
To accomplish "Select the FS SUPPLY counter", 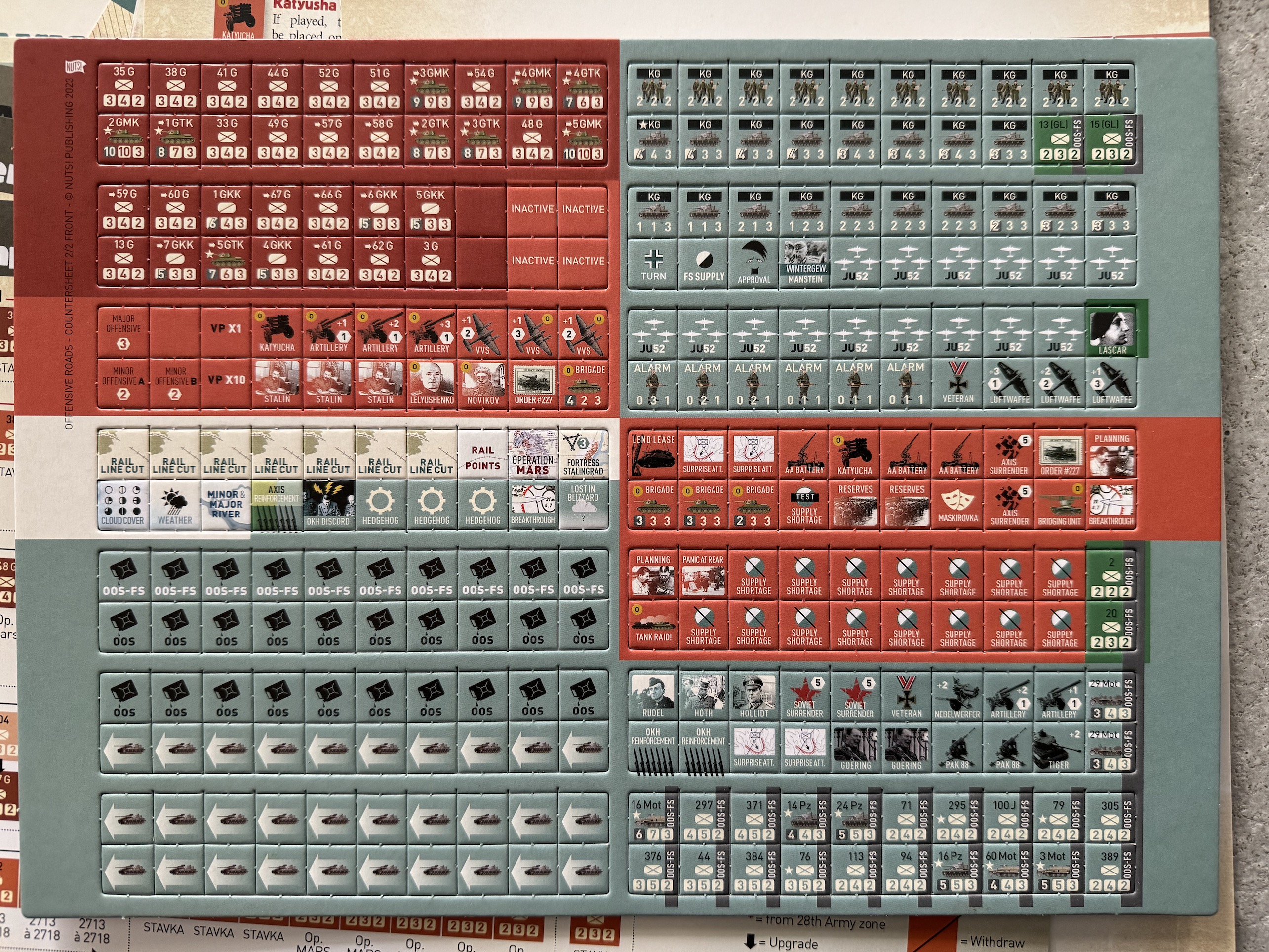I will pos(704,263).
